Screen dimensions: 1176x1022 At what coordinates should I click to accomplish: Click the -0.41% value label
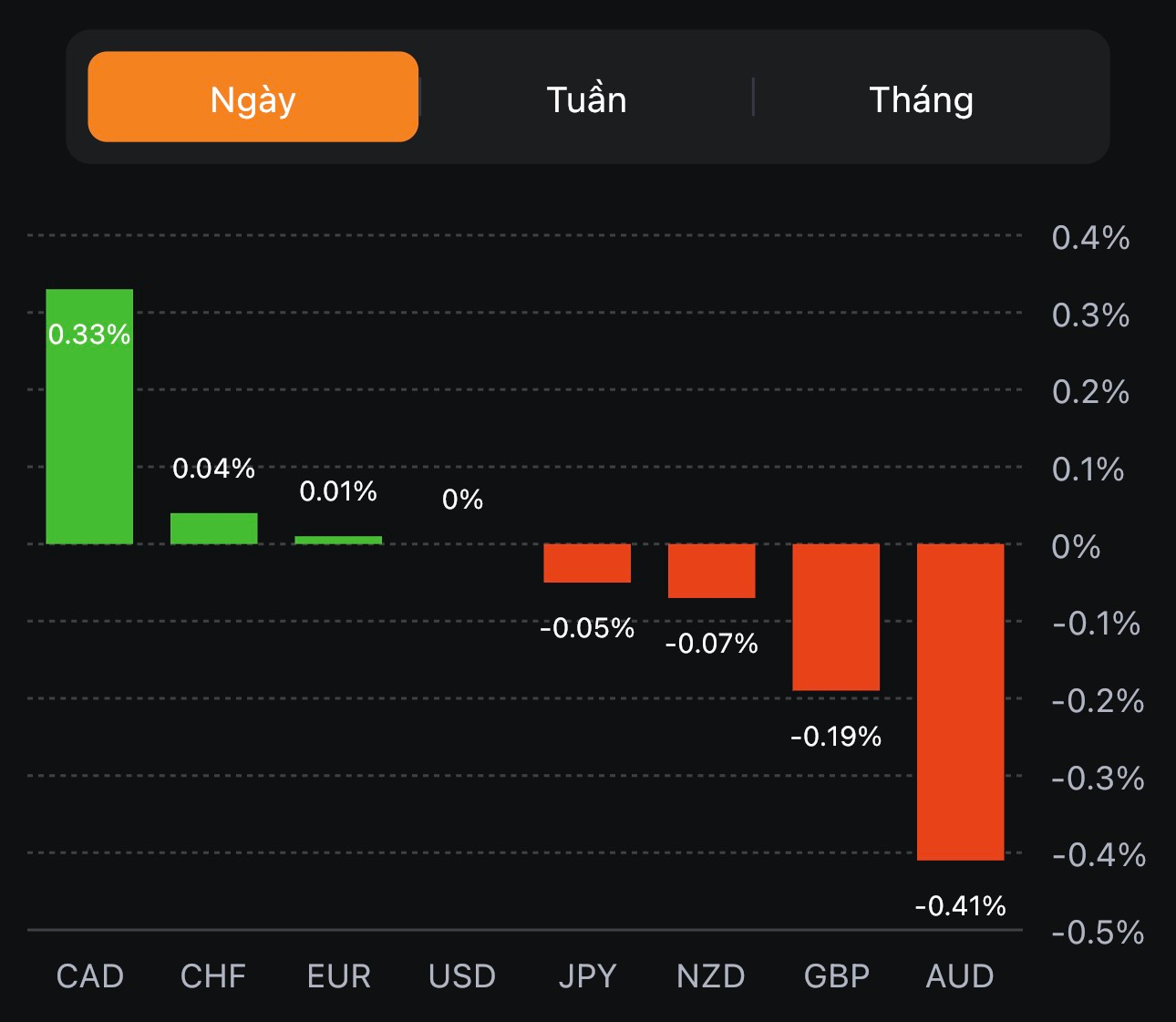(960, 905)
